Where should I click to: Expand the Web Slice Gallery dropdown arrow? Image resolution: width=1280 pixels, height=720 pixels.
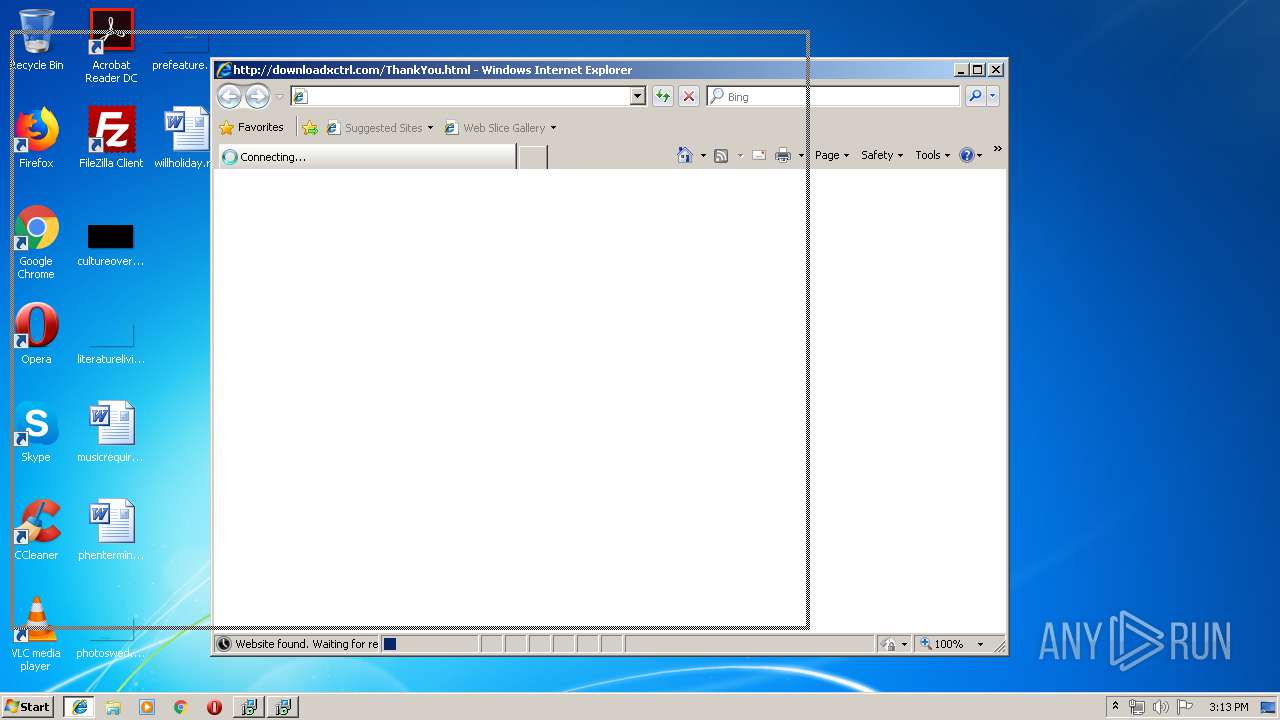click(553, 128)
